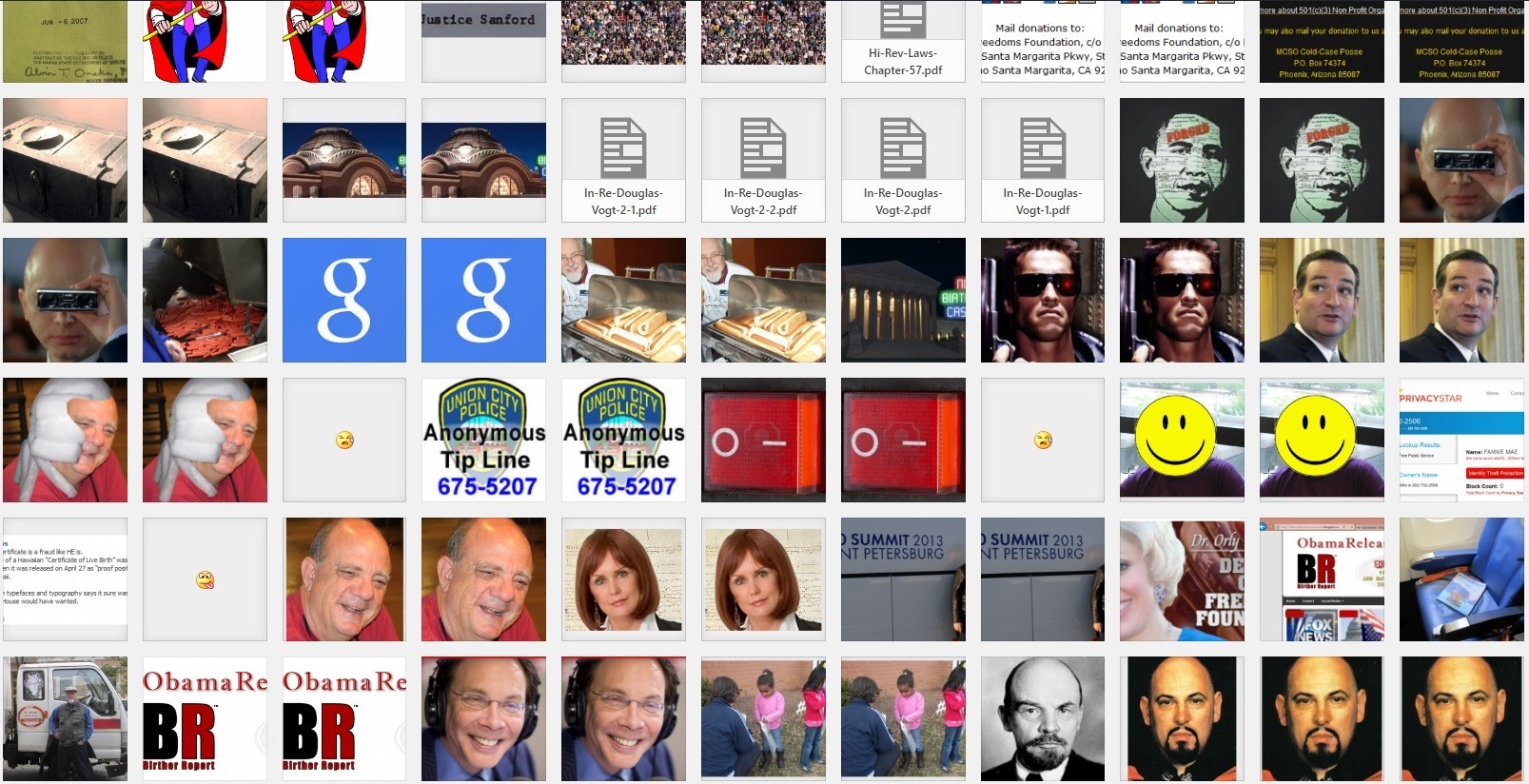Screen dimensions: 1529x784
Task: Select the PrivacyStar screenshot thumbnail
Action: click(x=1461, y=440)
